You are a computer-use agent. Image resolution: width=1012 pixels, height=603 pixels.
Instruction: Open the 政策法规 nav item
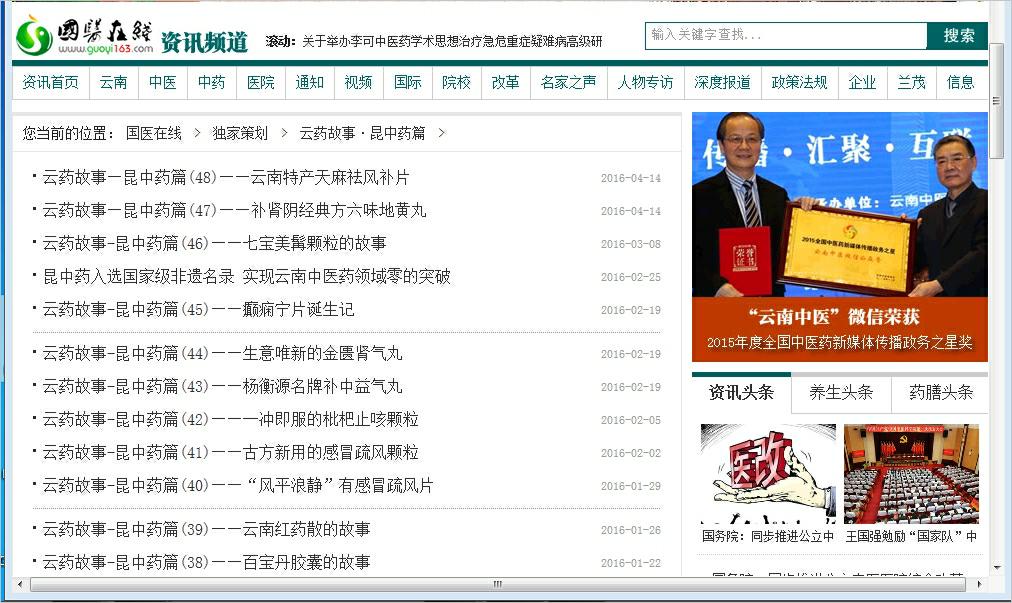(800, 83)
